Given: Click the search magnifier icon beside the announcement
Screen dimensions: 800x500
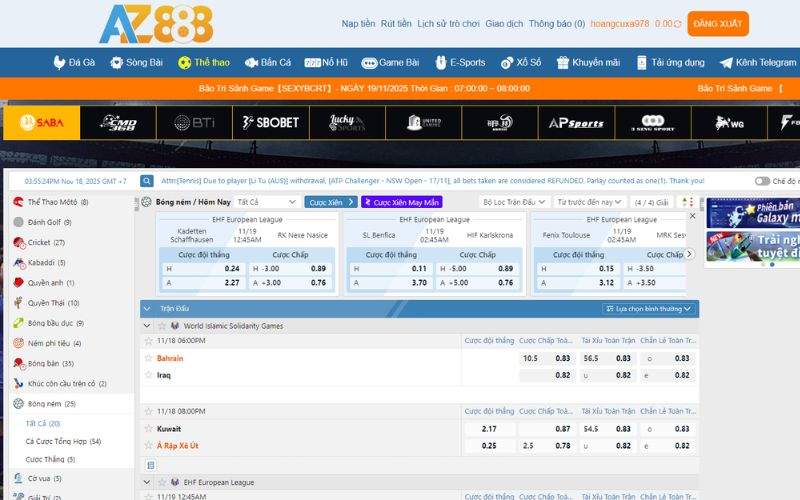Looking at the screenshot, I should [147, 181].
